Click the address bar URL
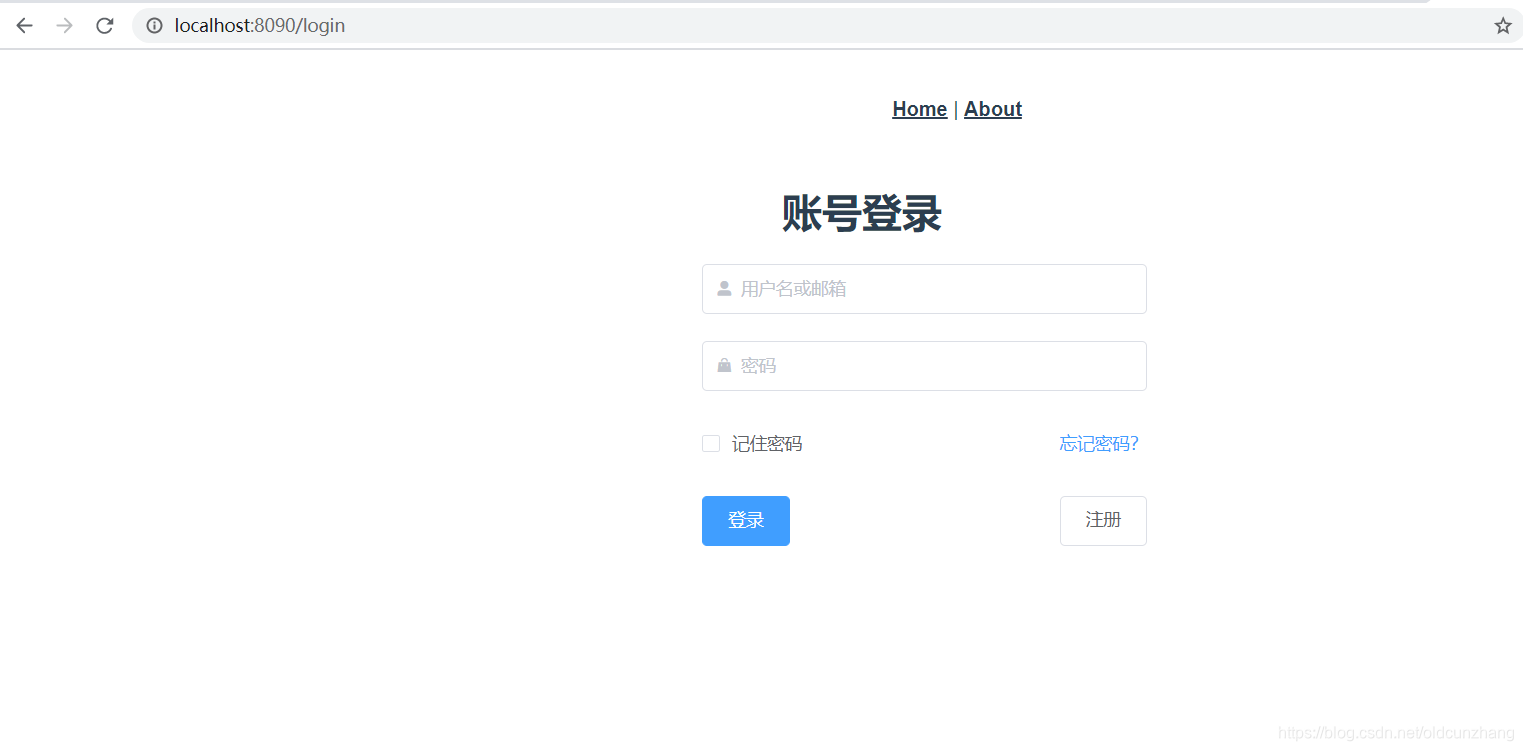 click(x=258, y=25)
